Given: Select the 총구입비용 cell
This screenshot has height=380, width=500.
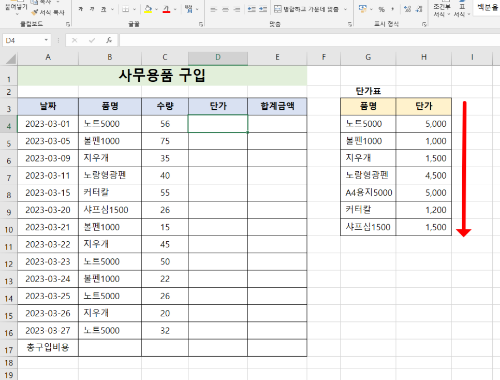Looking at the screenshot, I should pyautogui.click(x=48, y=348).
